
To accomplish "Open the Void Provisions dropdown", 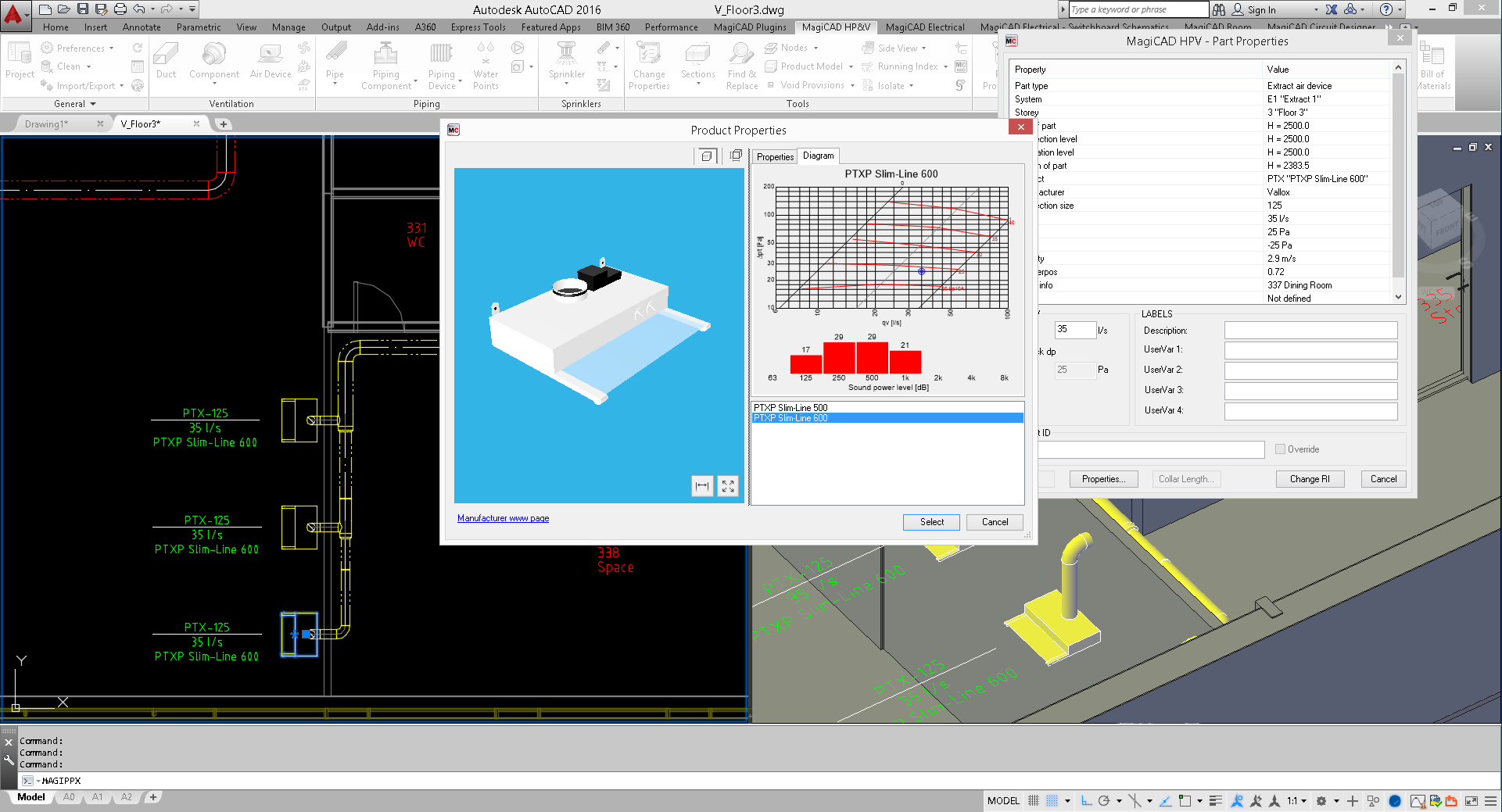I will coord(852,86).
